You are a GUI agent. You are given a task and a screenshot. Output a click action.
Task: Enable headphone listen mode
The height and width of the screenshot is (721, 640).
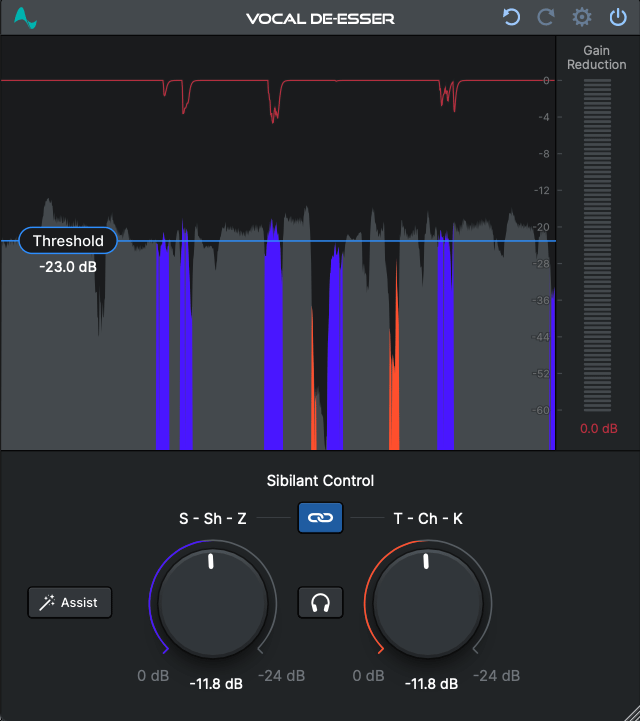coord(320,602)
